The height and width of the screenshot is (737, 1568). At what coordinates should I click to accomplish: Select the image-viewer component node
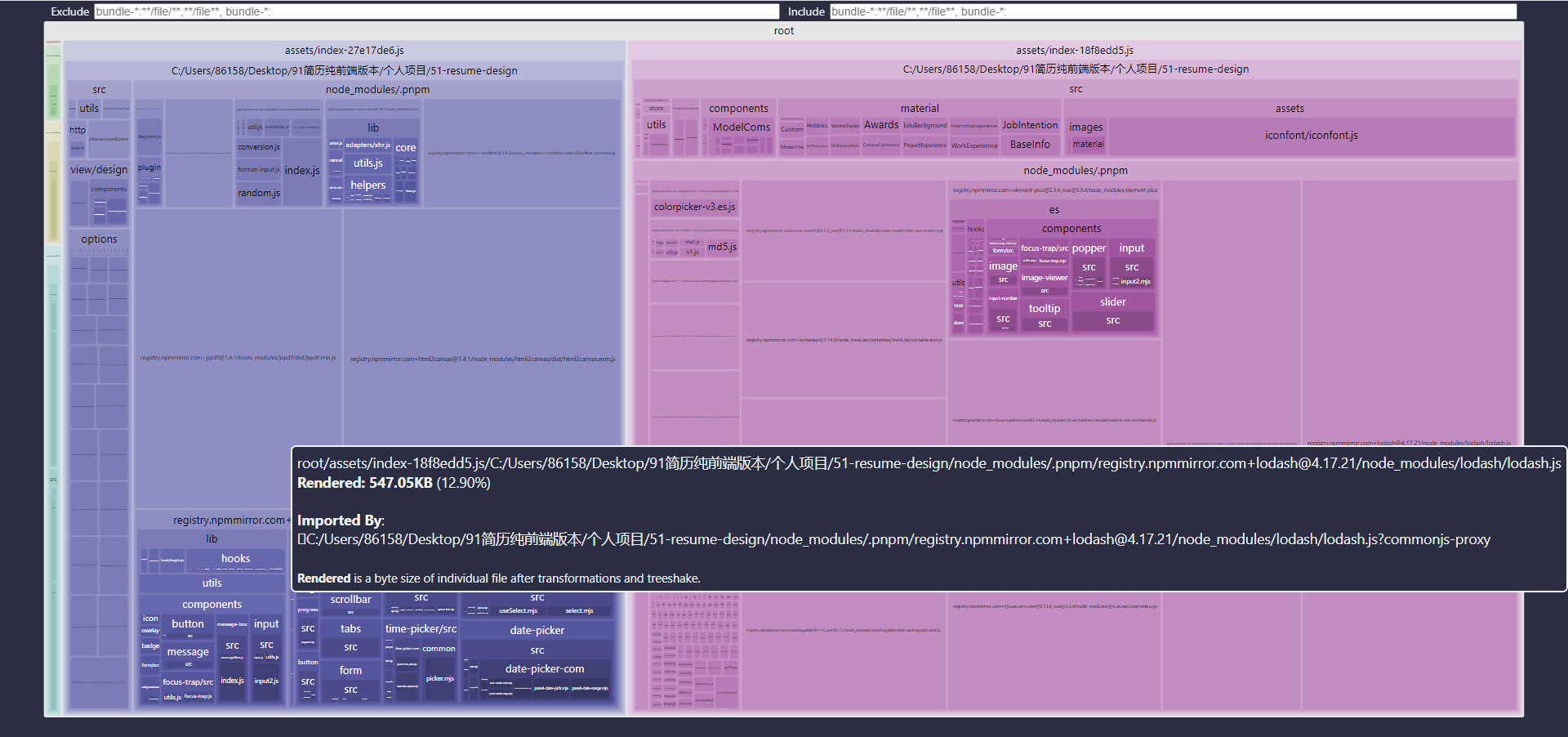coord(1045,278)
